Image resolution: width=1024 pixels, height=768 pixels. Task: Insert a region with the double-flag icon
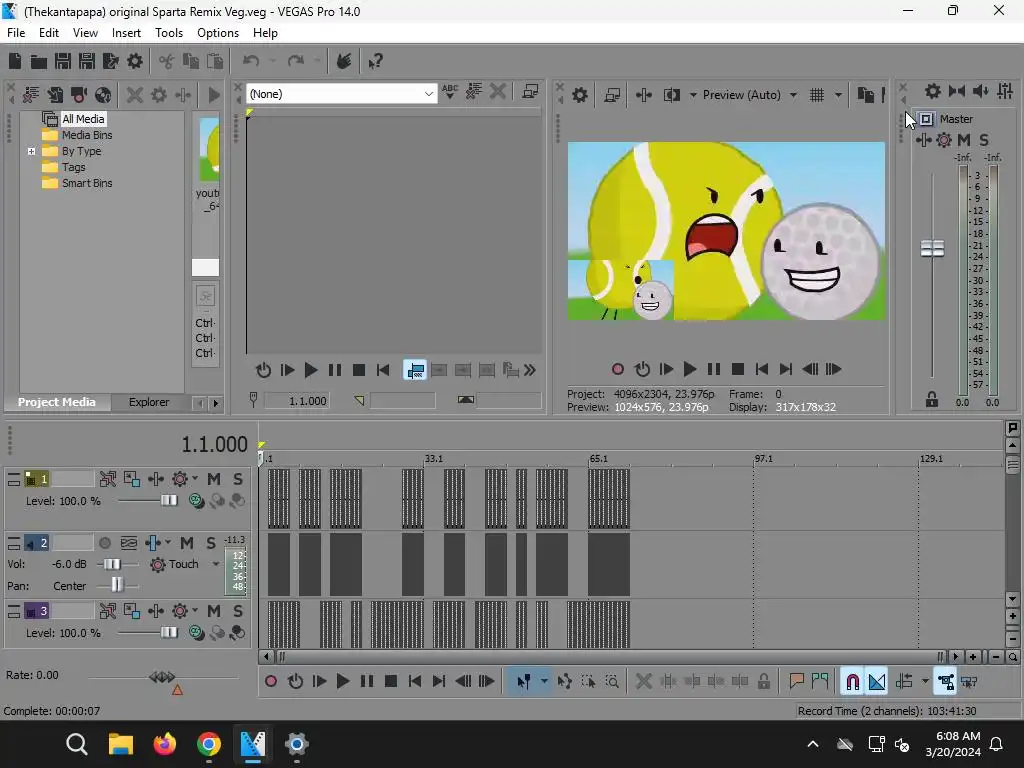tap(820, 682)
